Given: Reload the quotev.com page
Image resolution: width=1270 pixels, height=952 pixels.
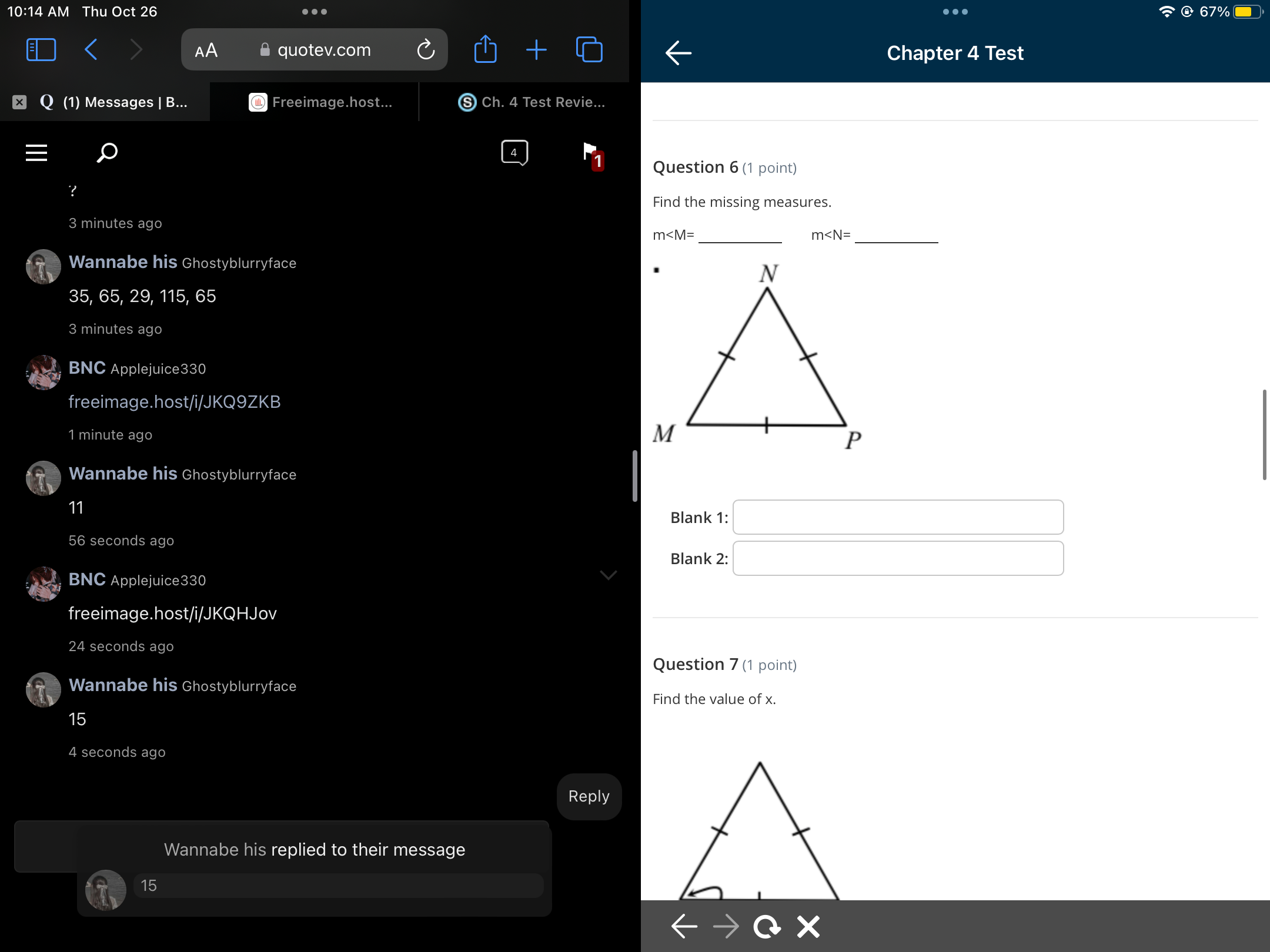Looking at the screenshot, I should (426, 50).
